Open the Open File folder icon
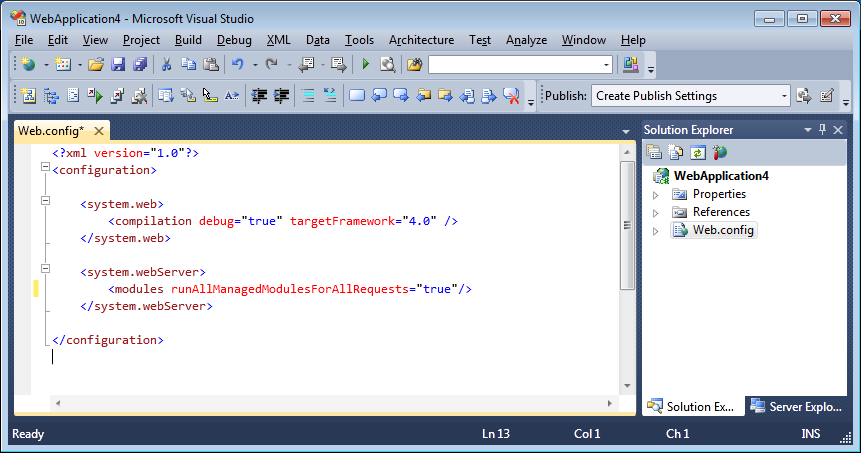The width and height of the screenshot is (865, 456). 95,65
